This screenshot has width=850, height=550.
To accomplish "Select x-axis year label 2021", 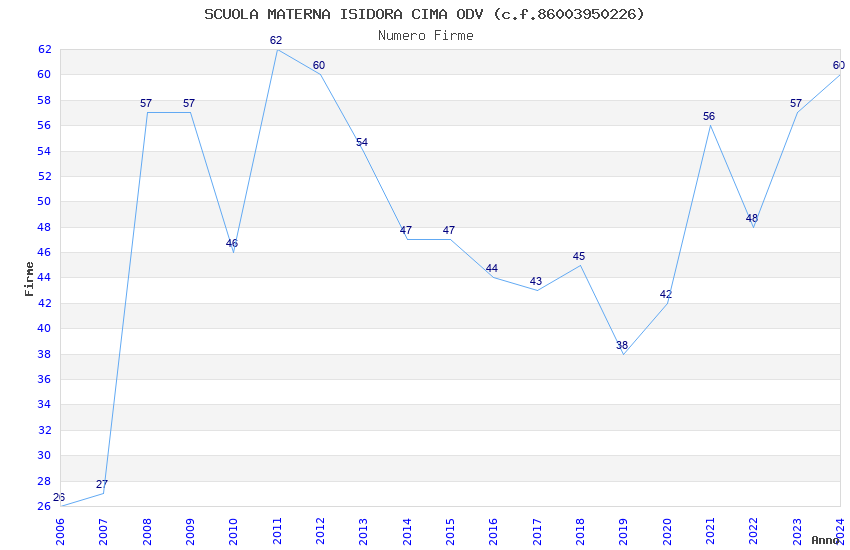I will point(710,531).
